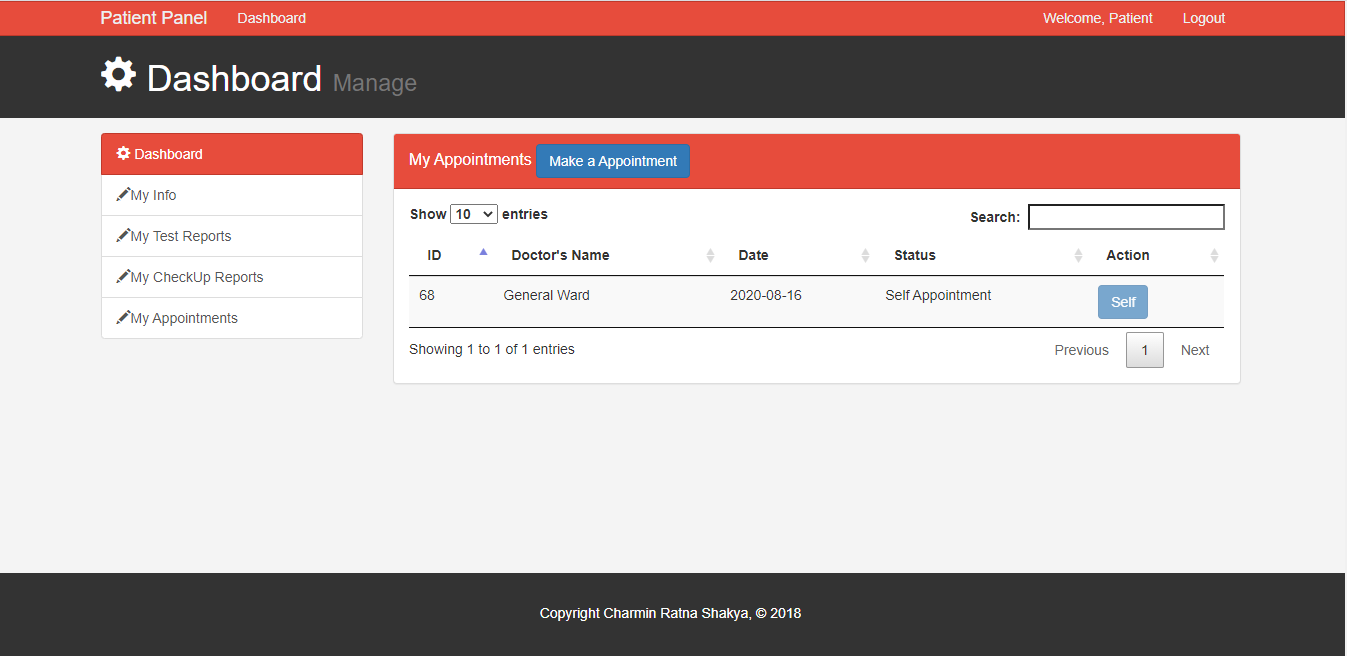Viewport: 1347px width, 656px height.
Task: Click the gear icon in sidebar Dashboard item
Action: click(x=123, y=154)
